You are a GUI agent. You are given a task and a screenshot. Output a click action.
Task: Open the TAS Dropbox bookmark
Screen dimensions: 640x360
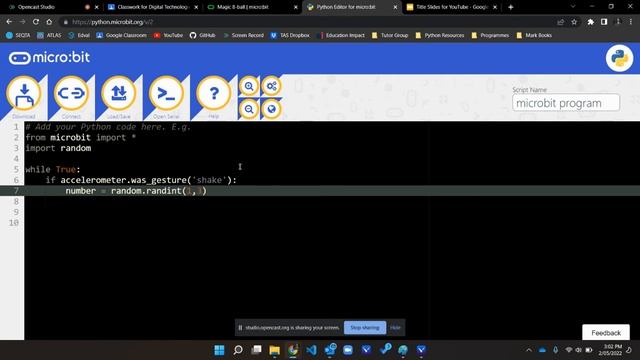pos(290,36)
